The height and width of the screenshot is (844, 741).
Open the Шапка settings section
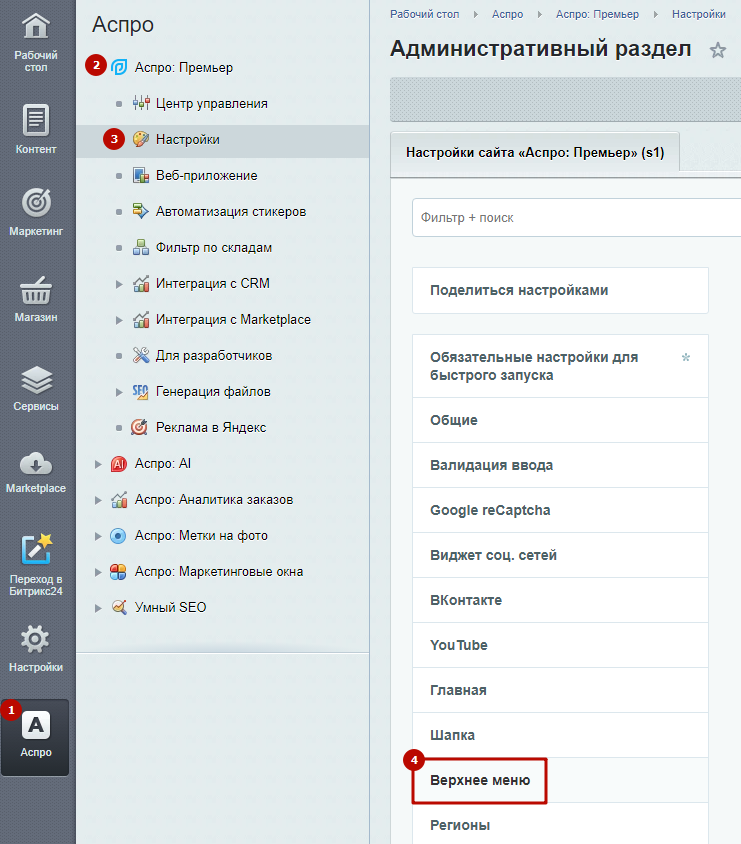pyautogui.click(x=560, y=735)
